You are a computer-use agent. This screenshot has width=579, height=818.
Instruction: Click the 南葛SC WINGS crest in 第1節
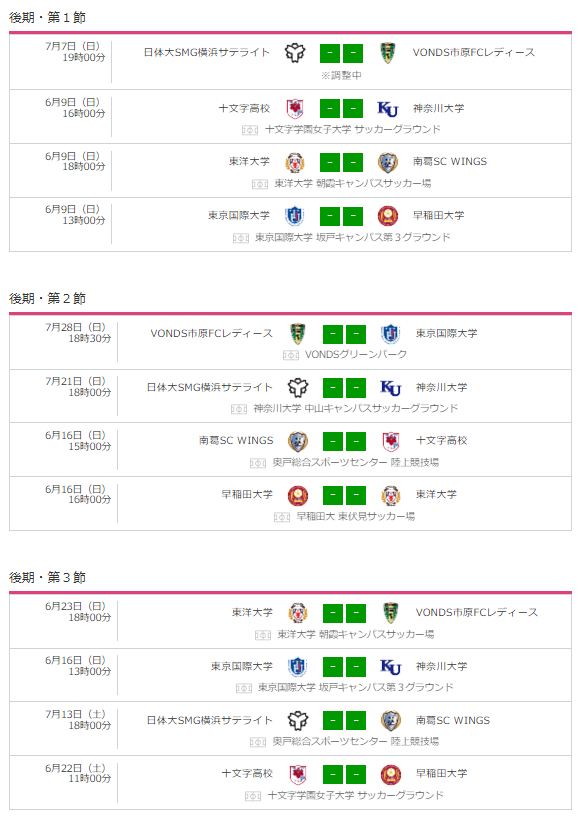point(388,163)
